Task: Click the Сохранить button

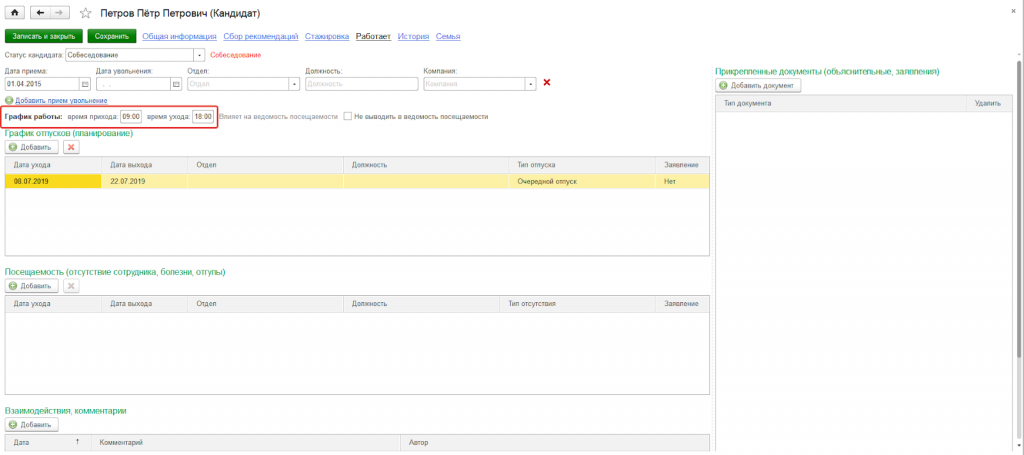Action: (x=112, y=37)
